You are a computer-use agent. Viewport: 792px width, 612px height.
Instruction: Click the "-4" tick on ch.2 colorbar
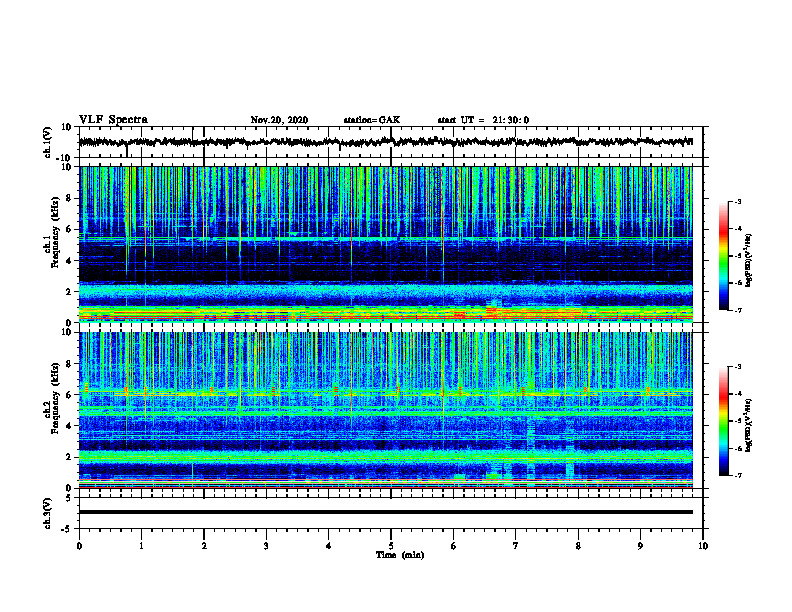pyautogui.click(x=737, y=394)
